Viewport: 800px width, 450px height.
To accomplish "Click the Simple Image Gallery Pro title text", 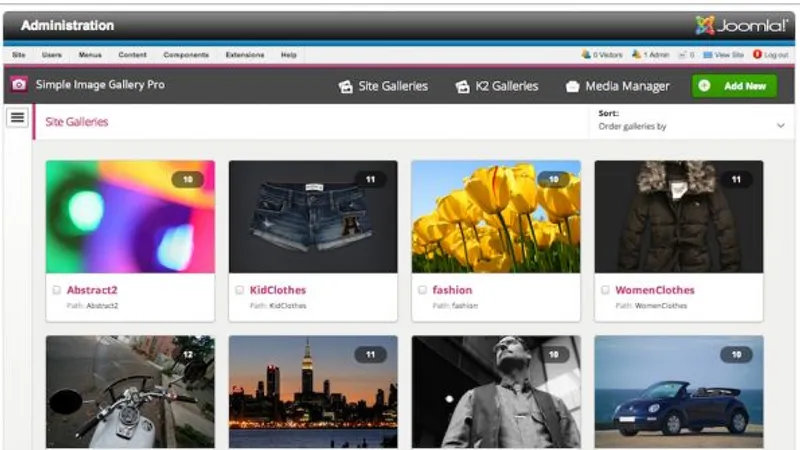I will click(x=100, y=85).
